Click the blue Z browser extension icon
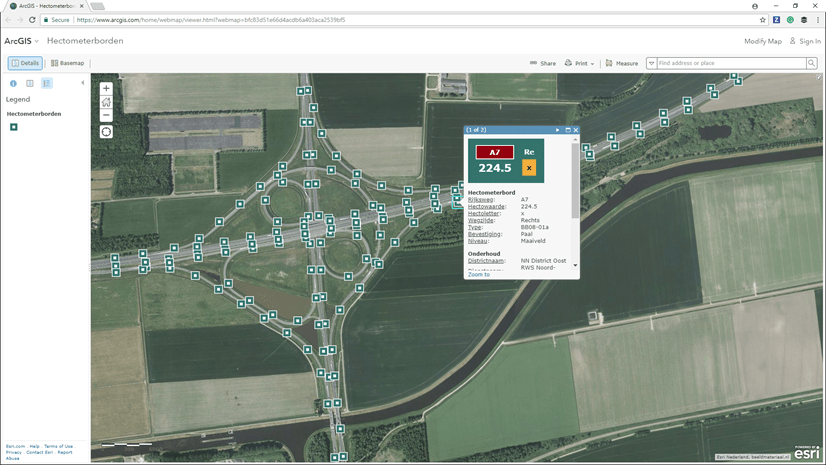The image size is (826, 465). click(x=776, y=19)
